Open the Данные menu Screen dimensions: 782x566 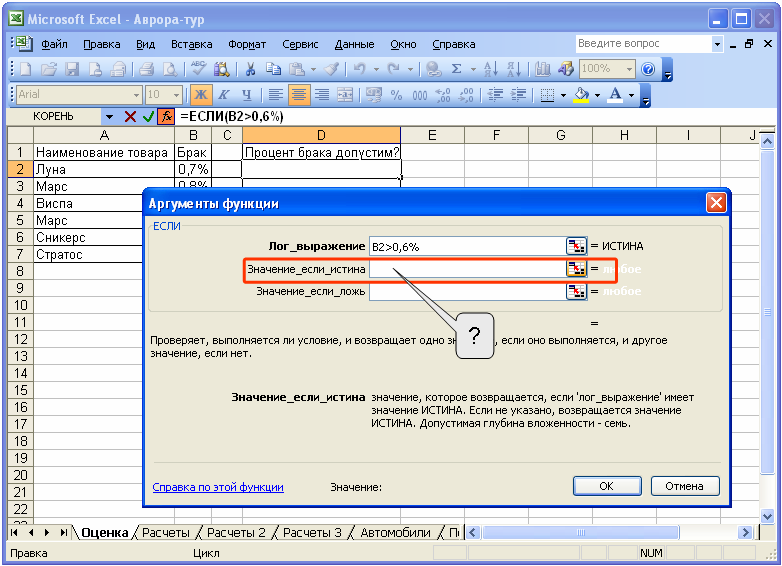[354, 44]
